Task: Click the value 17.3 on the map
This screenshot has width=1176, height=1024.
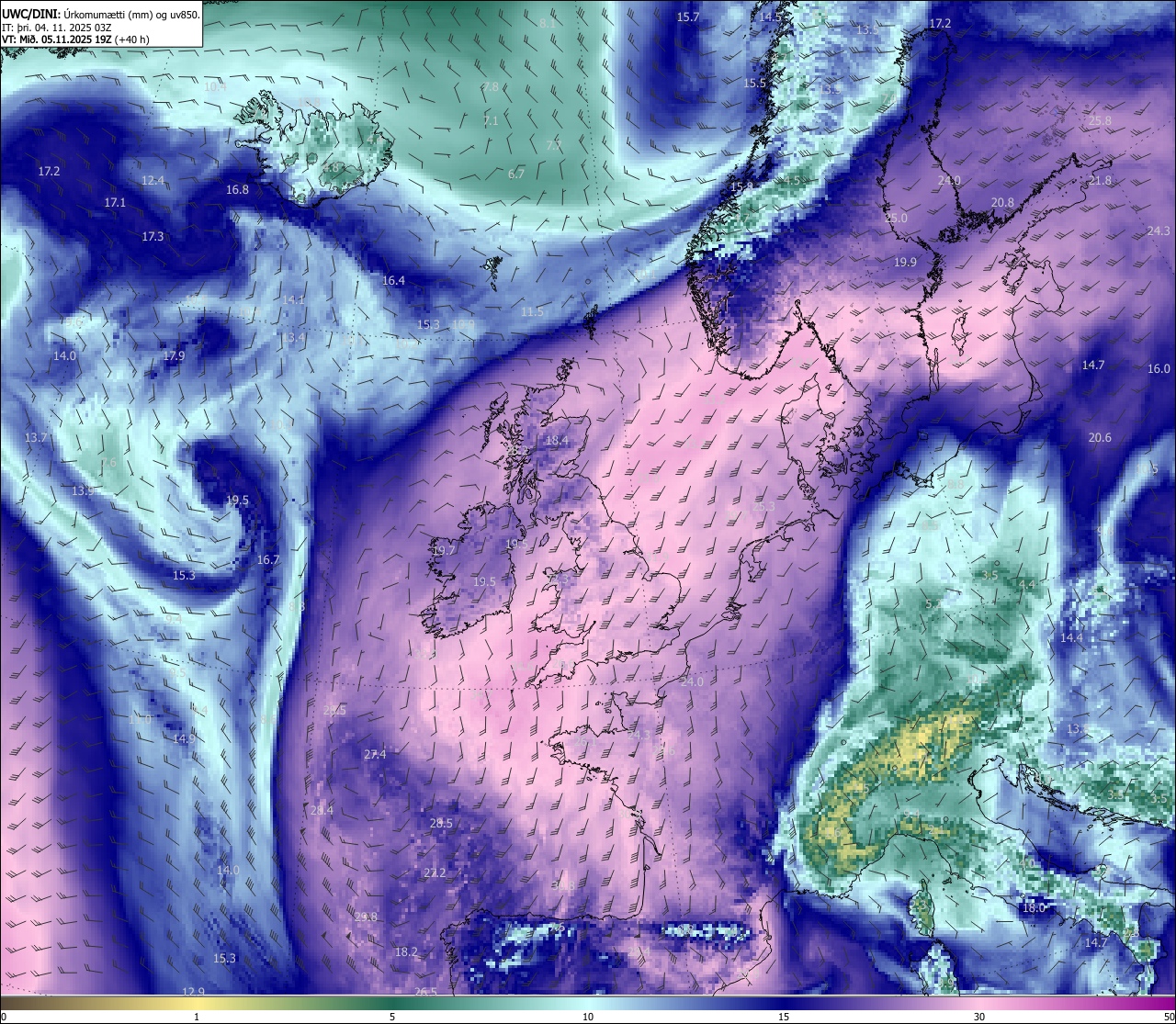Action: pyautogui.click(x=153, y=236)
